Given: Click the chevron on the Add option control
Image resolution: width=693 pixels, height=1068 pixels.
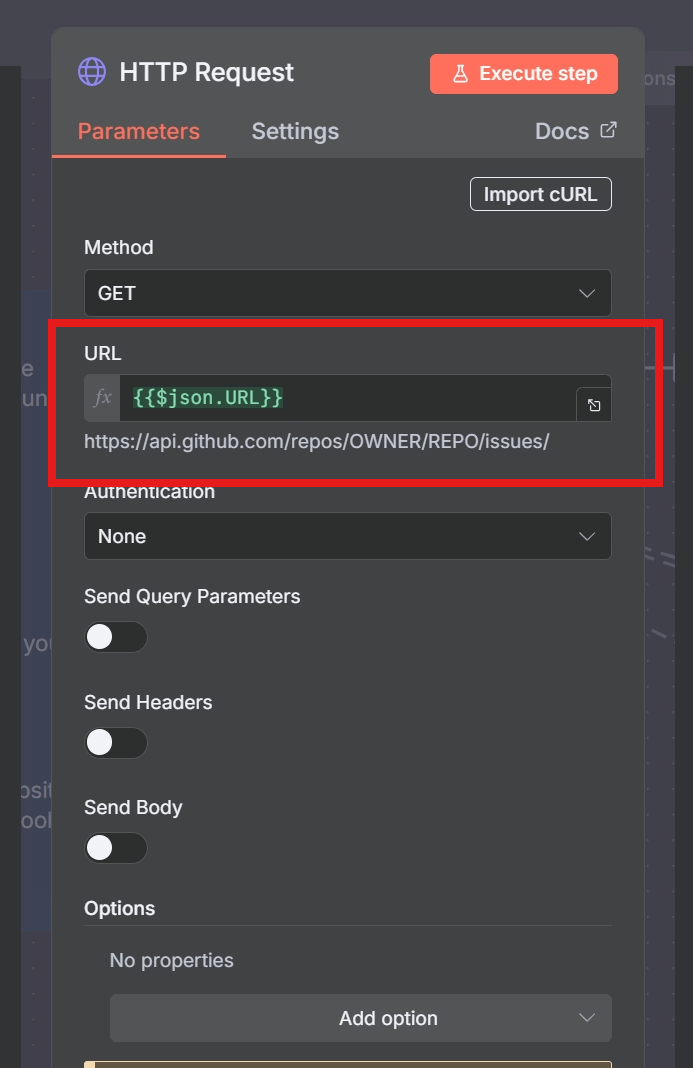Looking at the screenshot, I should coord(589,1018).
